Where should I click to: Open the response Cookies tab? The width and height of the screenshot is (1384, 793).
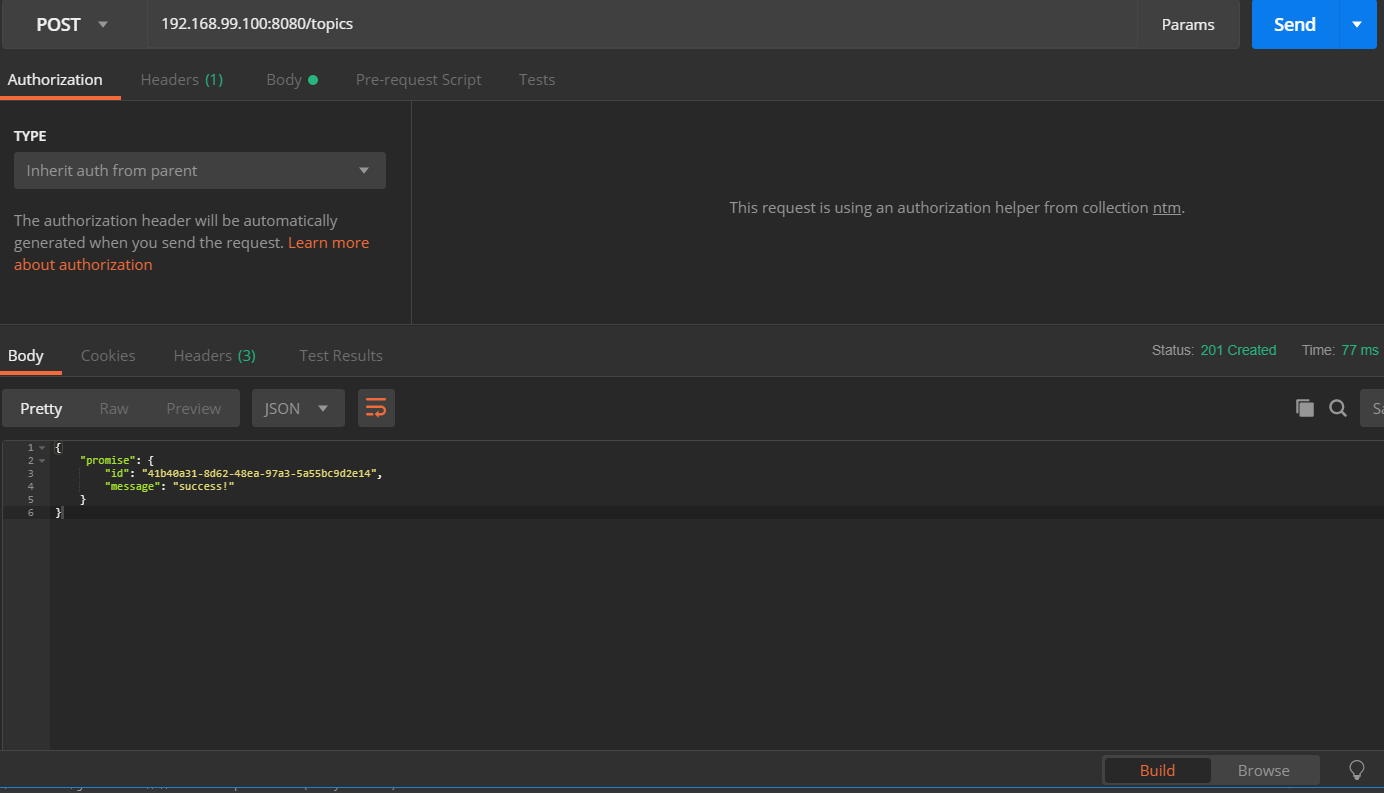pyautogui.click(x=108, y=356)
